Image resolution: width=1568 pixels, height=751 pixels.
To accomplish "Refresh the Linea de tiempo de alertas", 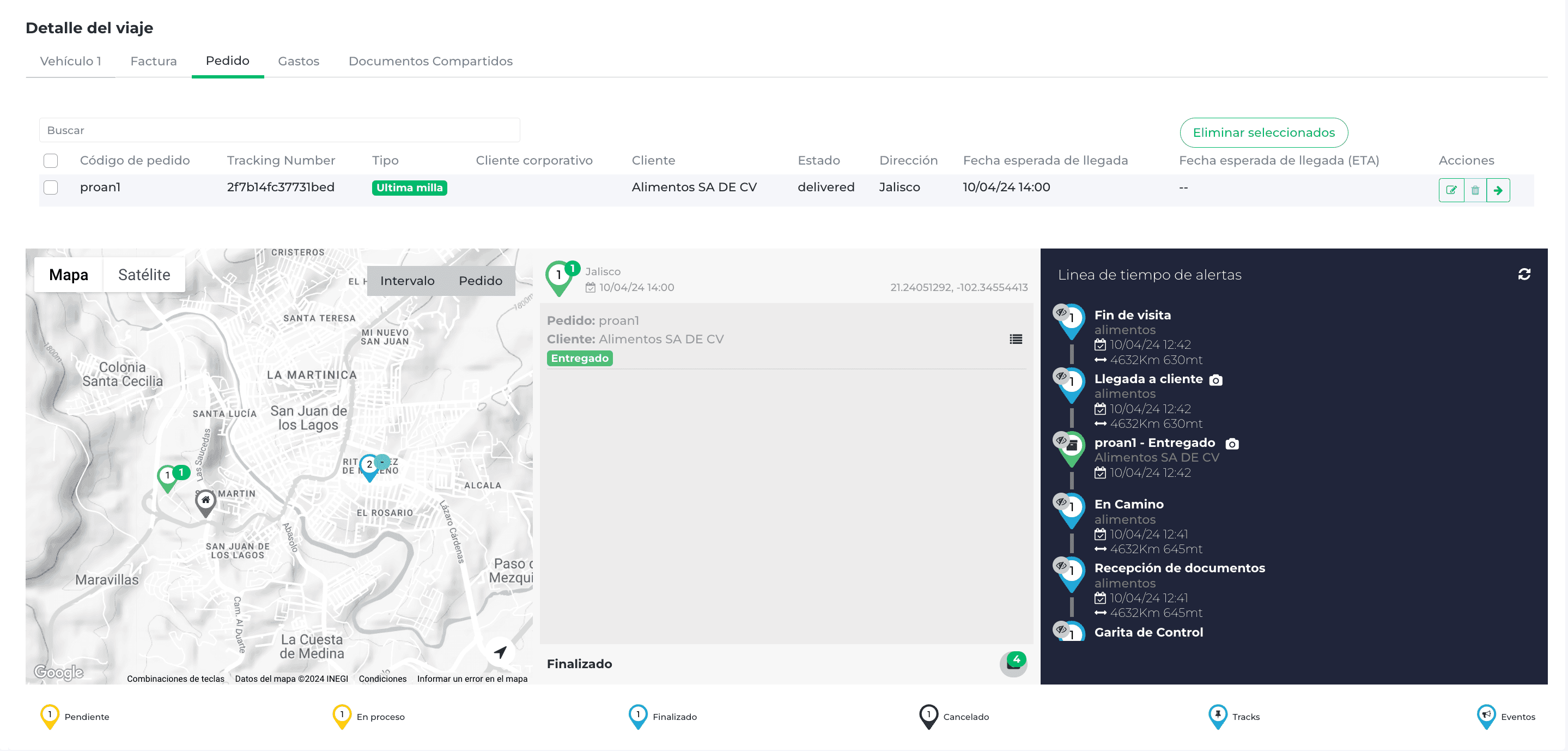I will pyautogui.click(x=1524, y=274).
